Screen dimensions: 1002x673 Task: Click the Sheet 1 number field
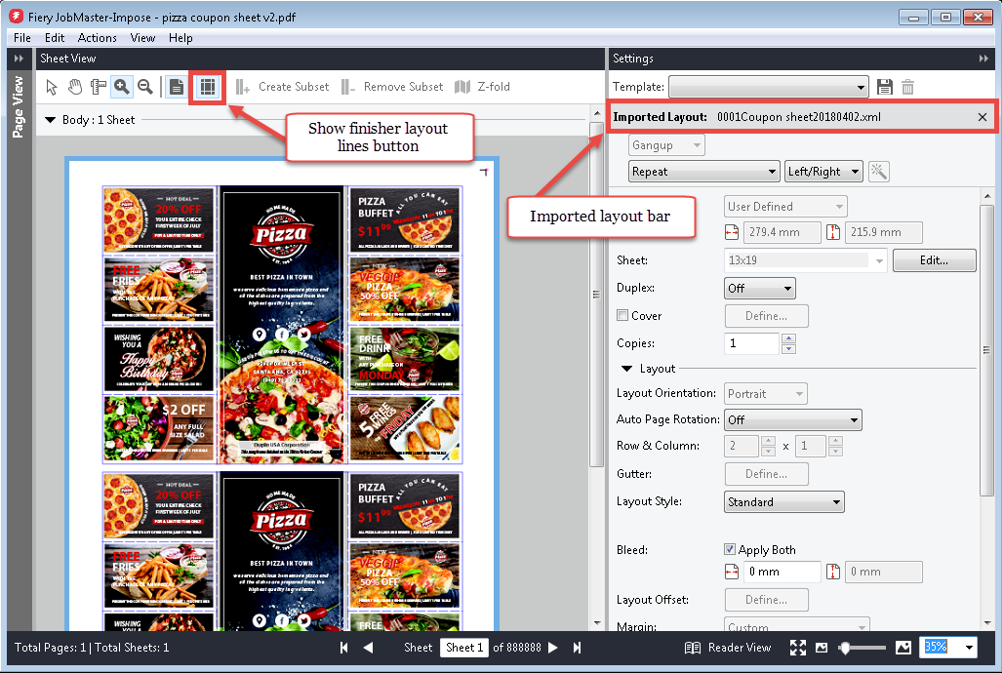click(x=464, y=648)
